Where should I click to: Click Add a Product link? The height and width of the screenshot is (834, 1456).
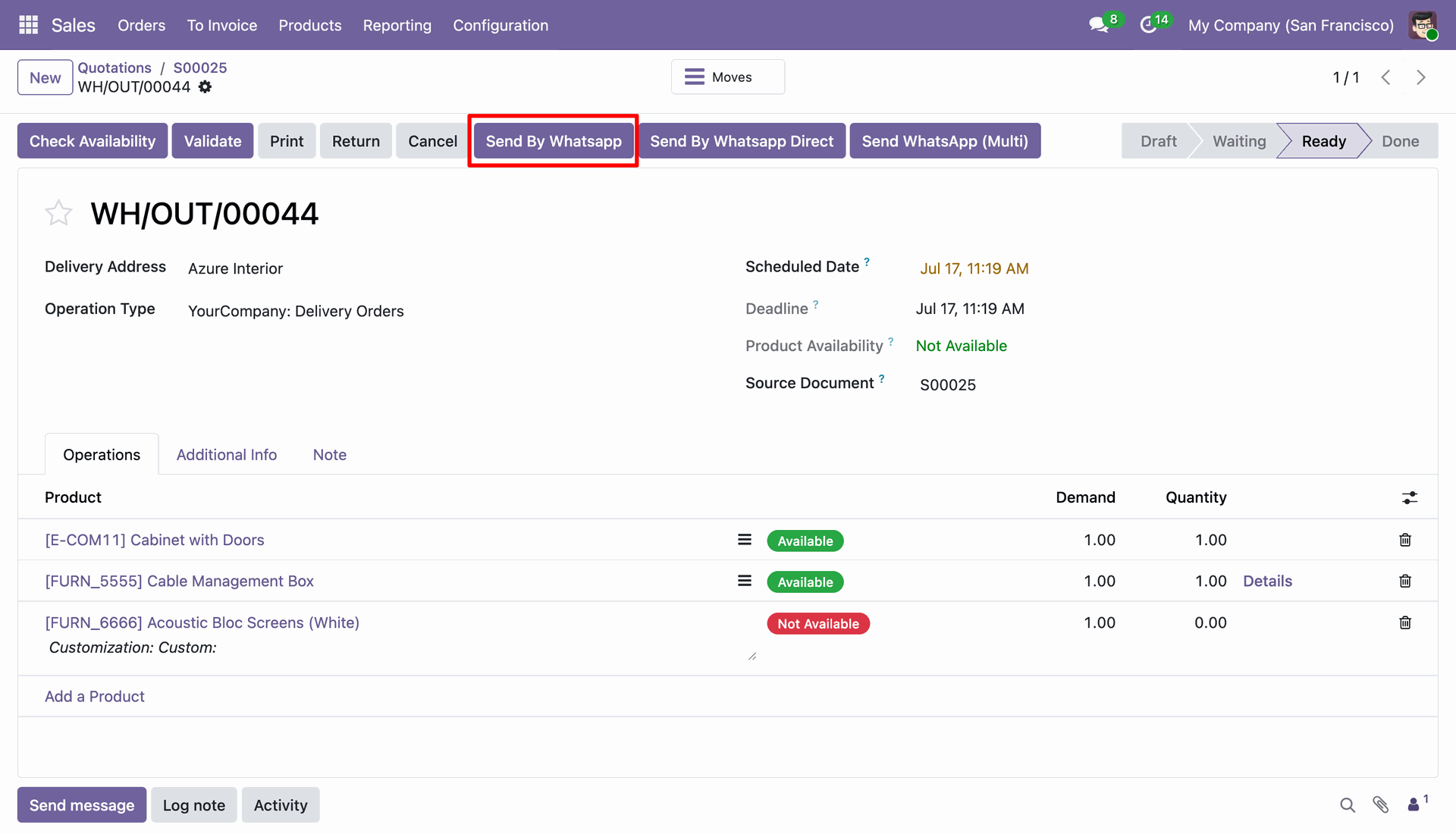pos(95,696)
